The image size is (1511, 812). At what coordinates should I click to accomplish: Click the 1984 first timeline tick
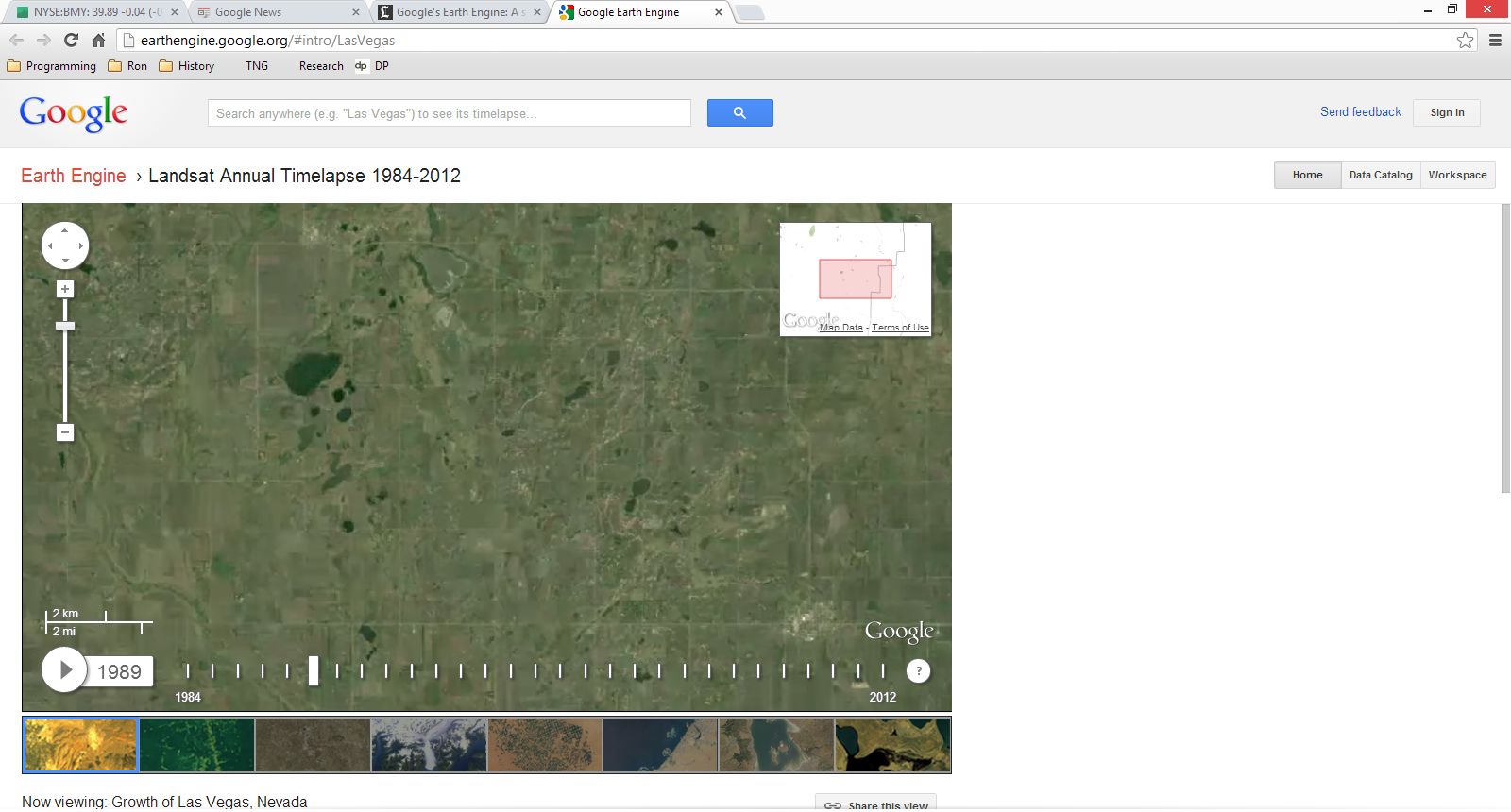[188, 670]
